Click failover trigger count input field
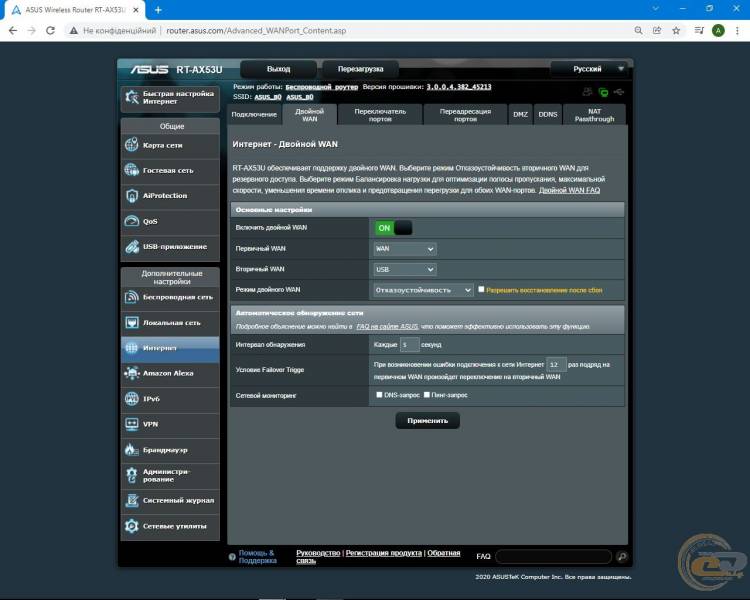The image size is (750, 600). click(556, 365)
